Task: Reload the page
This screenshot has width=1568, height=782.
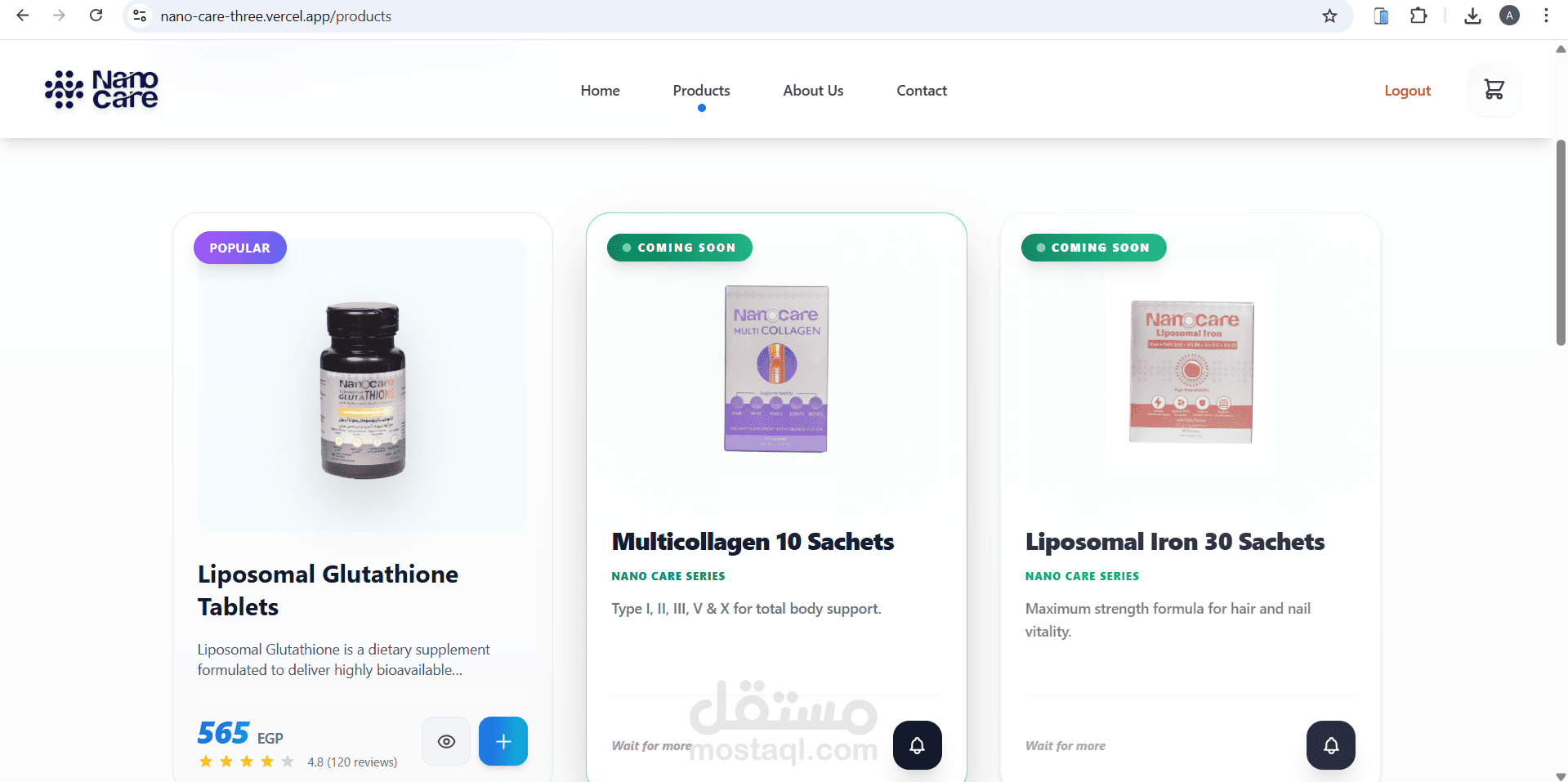Action: click(x=96, y=16)
